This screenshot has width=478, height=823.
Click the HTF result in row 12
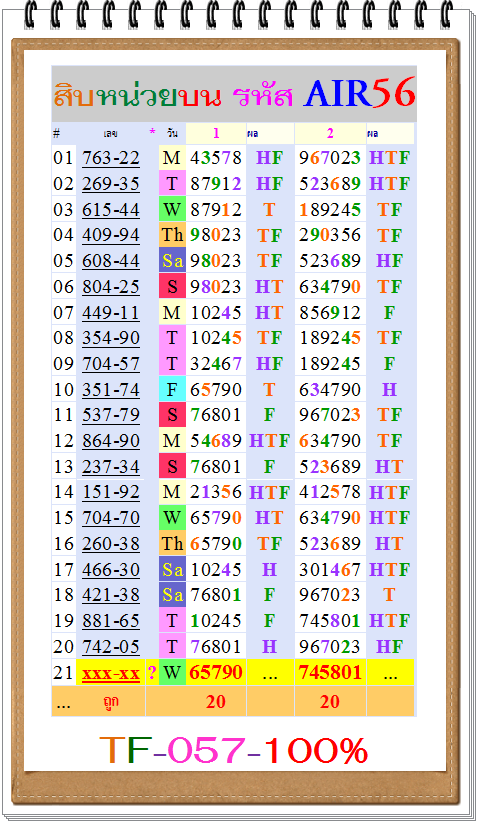tap(269, 440)
